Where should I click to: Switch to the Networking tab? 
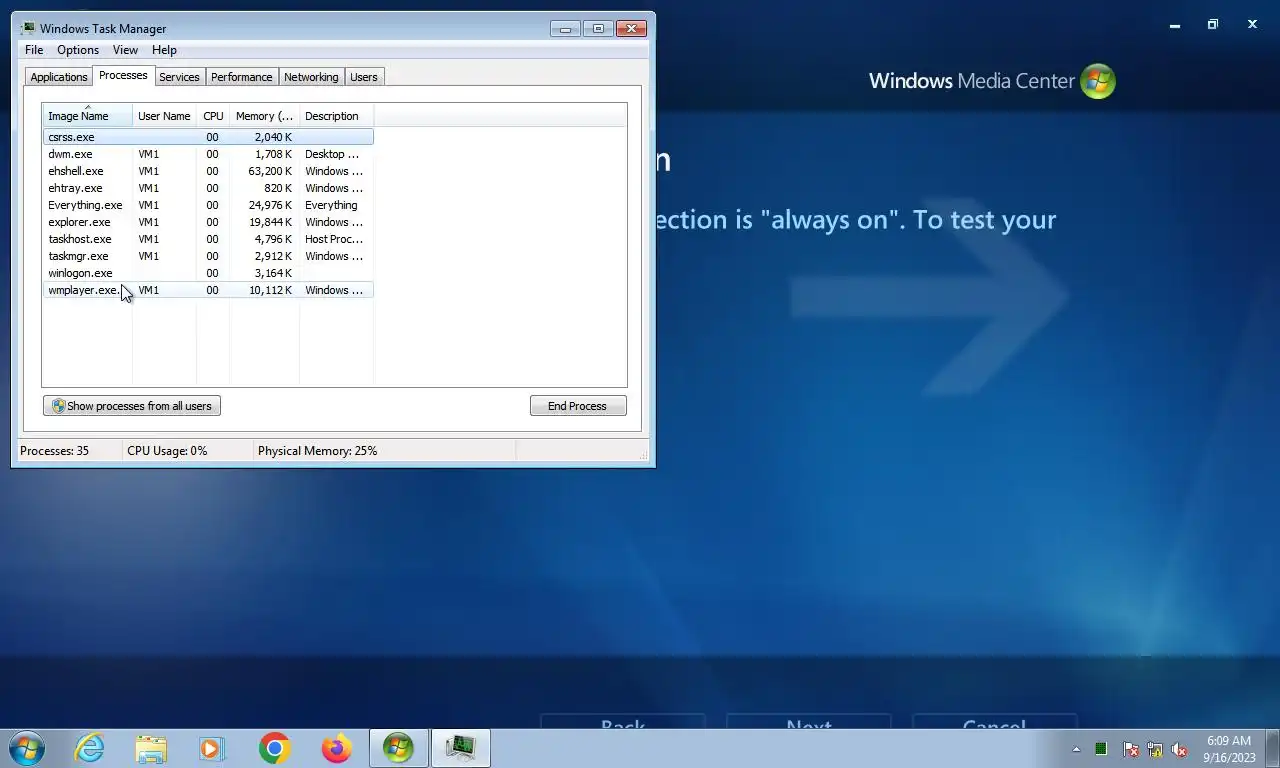(x=311, y=77)
